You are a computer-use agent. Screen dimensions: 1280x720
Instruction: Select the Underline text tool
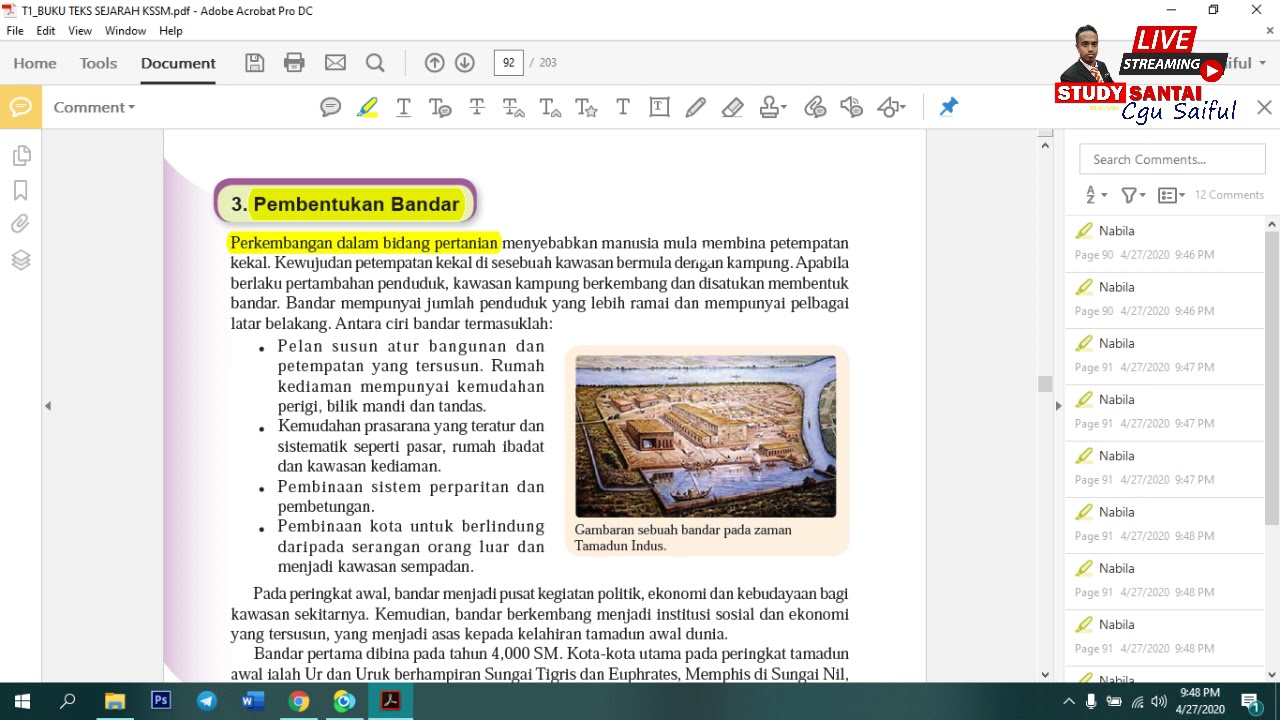pos(404,107)
